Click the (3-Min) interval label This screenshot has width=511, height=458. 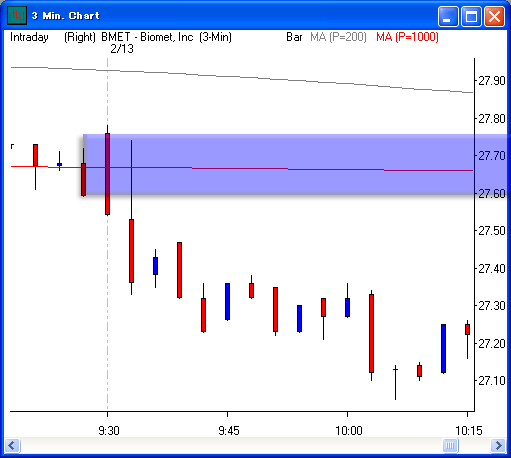click(215, 37)
